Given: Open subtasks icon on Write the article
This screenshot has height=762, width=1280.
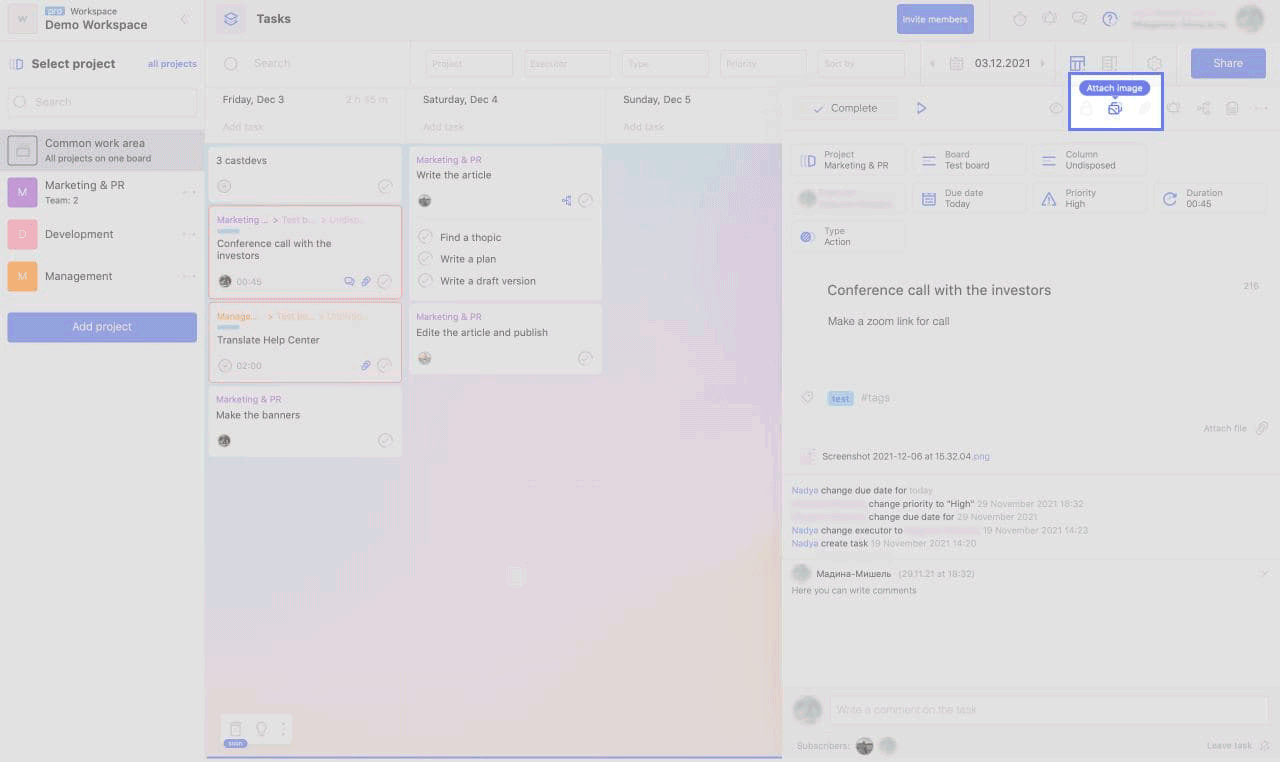Looking at the screenshot, I should tap(566, 200).
